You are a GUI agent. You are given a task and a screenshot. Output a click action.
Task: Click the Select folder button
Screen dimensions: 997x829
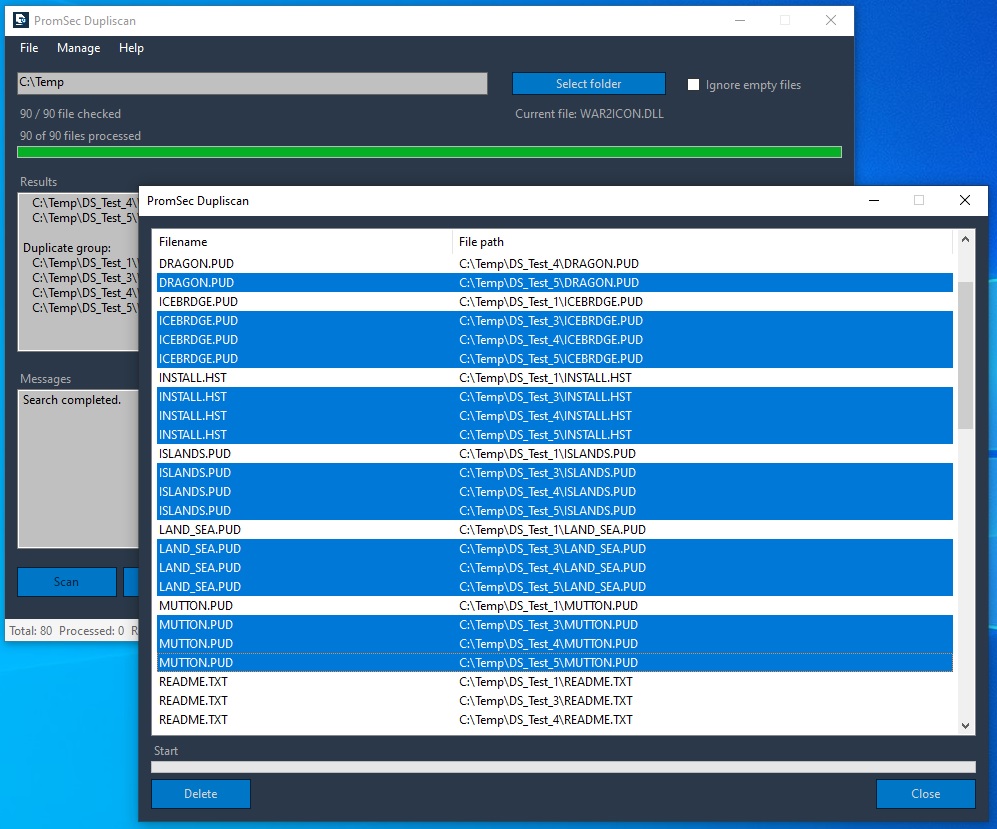click(588, 84)
